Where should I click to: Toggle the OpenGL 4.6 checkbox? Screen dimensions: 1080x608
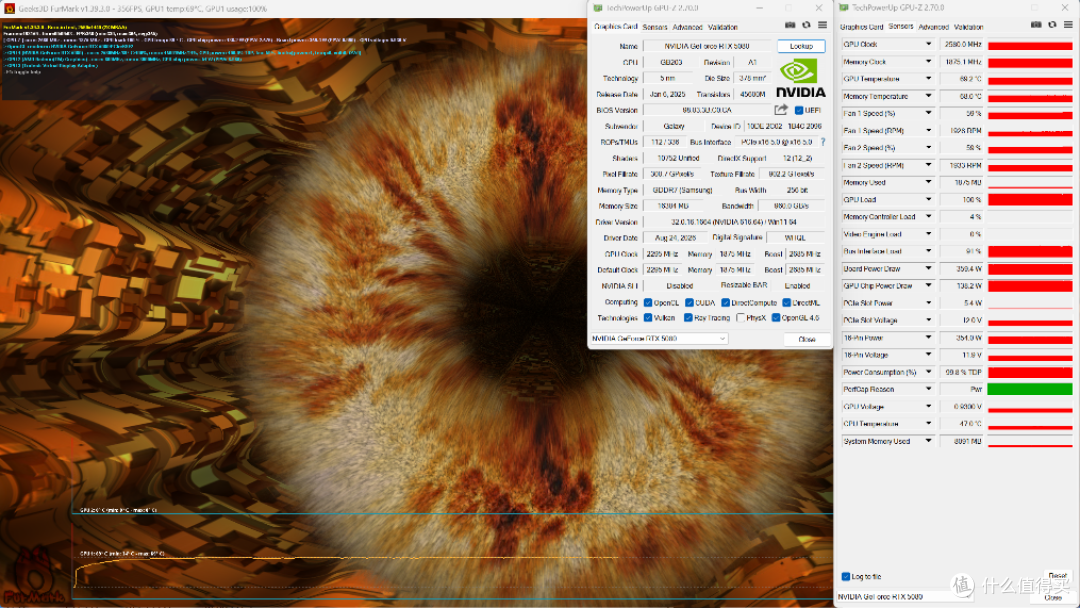click(x=776, y=317)
